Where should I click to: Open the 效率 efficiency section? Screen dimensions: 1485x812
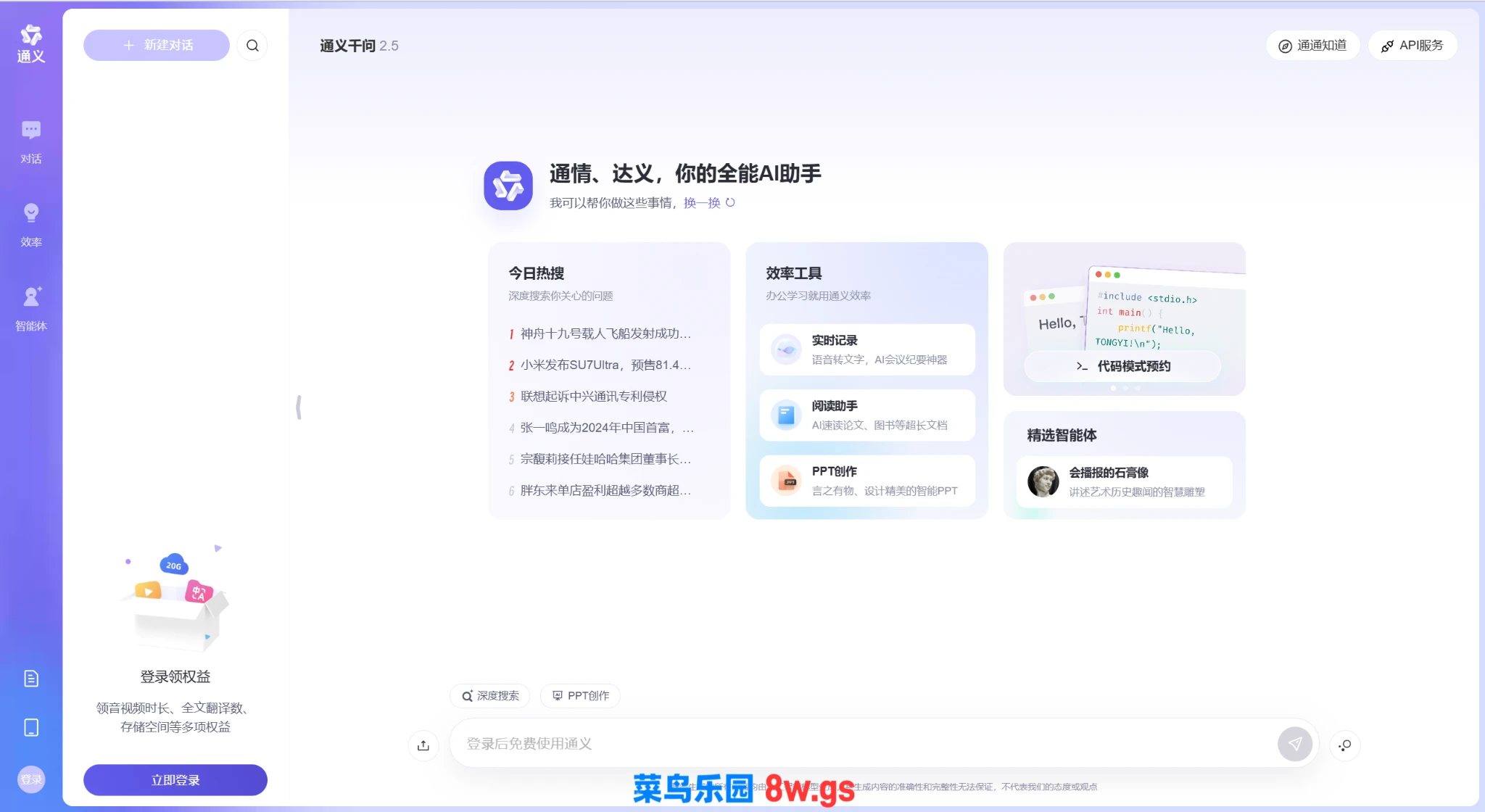(x=31, y=225)
